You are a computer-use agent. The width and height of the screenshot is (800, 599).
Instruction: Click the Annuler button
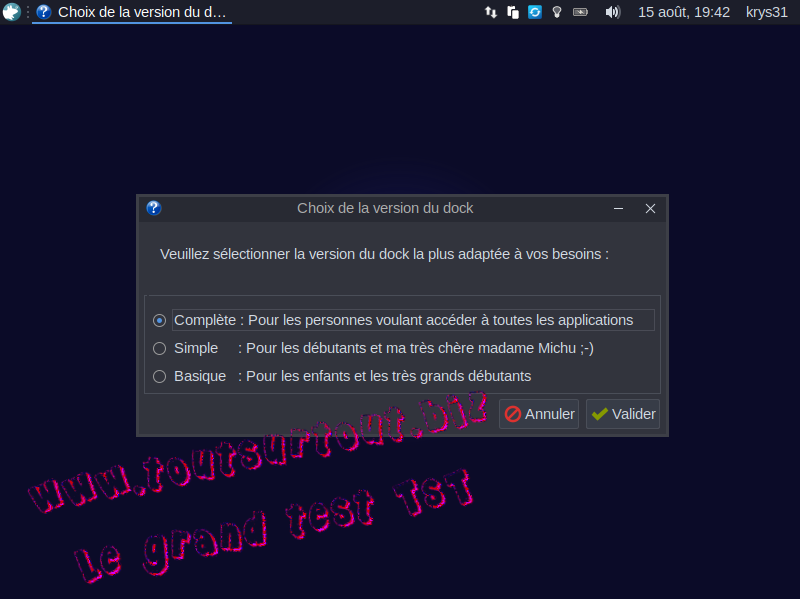(539, 414)
